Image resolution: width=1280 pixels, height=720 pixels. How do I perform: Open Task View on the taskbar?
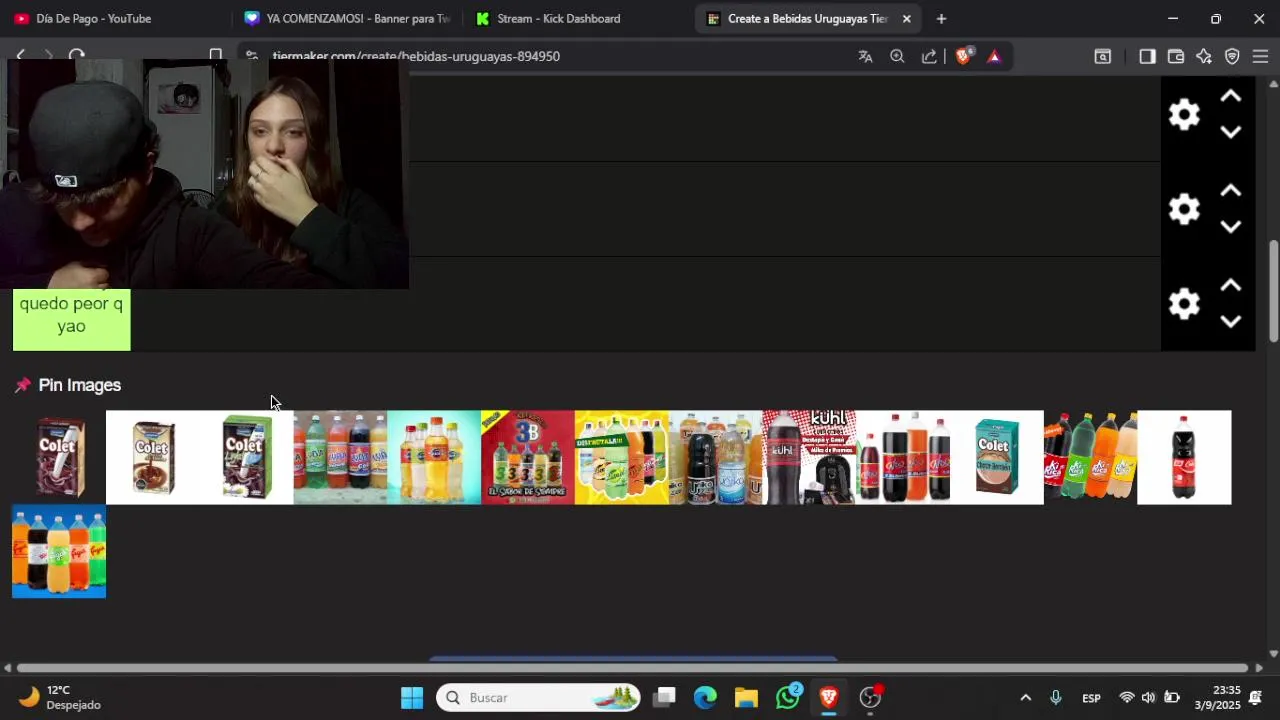click(665, 697)
